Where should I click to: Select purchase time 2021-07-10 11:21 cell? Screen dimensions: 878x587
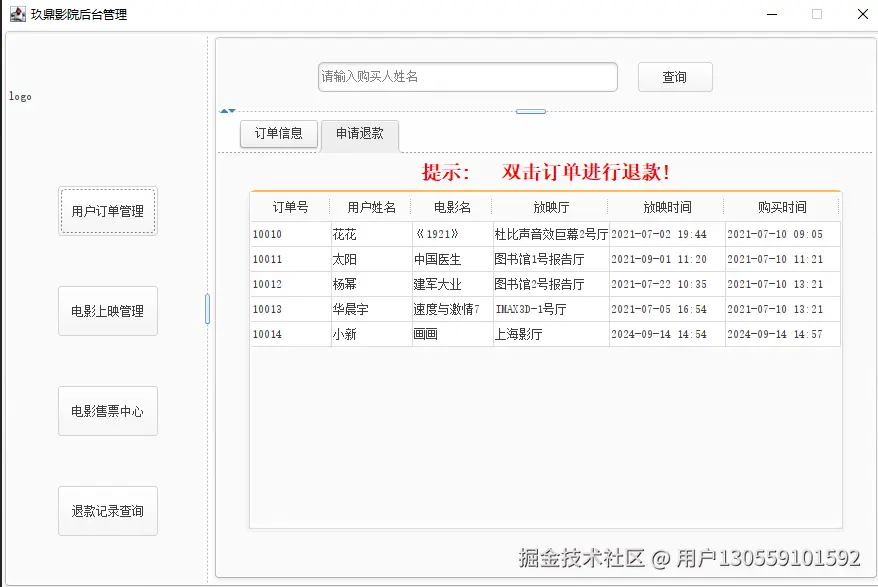pos(783,259)
